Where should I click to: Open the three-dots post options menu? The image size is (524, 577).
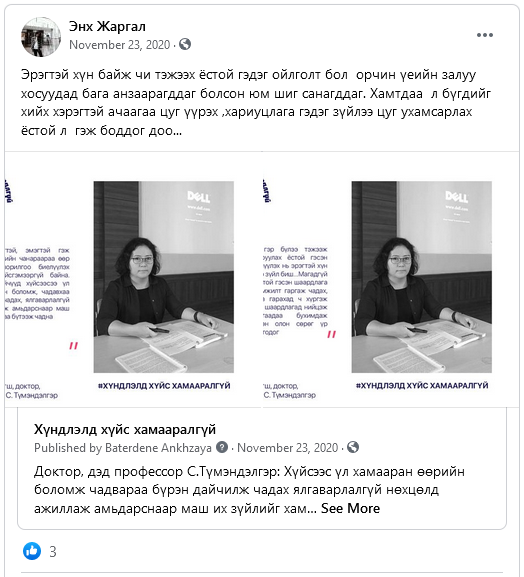point(485,35)
